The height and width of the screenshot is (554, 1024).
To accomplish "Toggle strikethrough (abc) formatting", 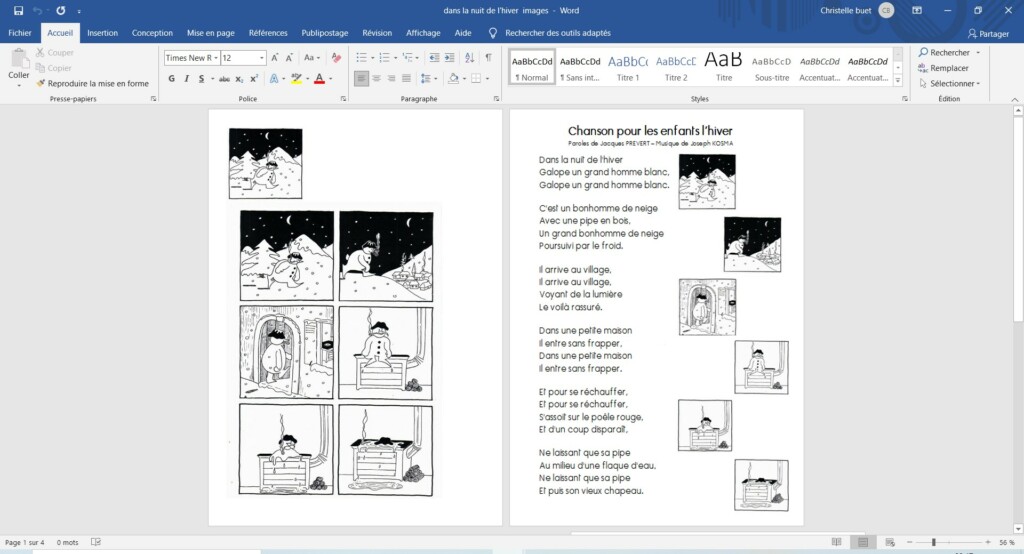I will pyautogui.click(x=224, y=78).
